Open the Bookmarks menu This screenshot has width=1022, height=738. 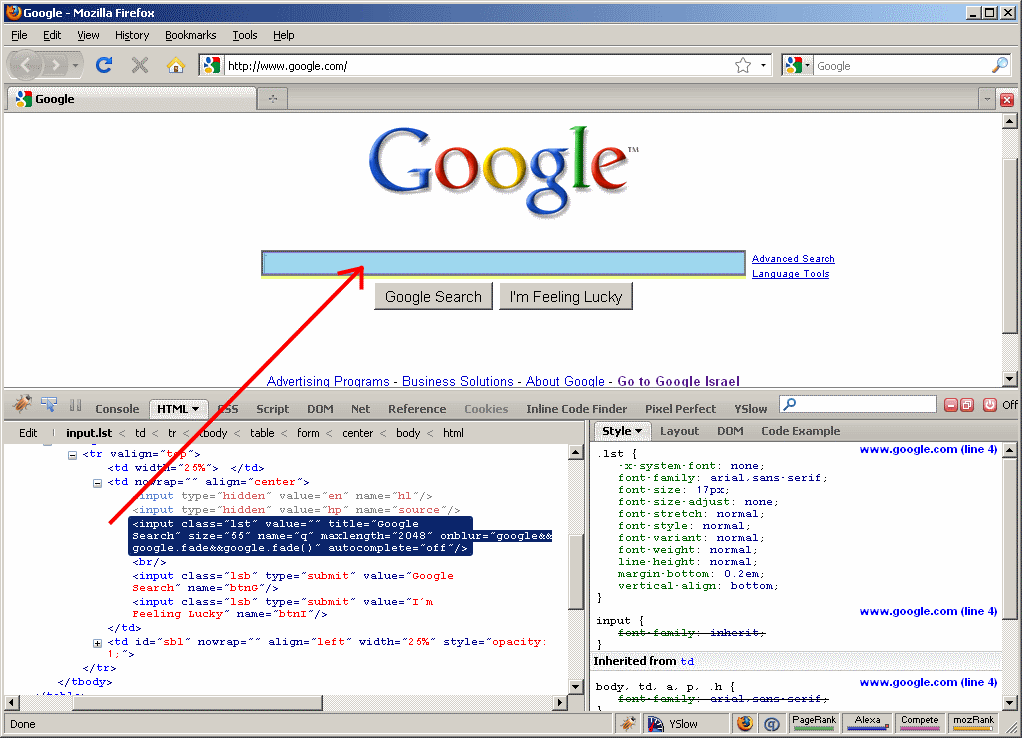(x=190, y=35)
